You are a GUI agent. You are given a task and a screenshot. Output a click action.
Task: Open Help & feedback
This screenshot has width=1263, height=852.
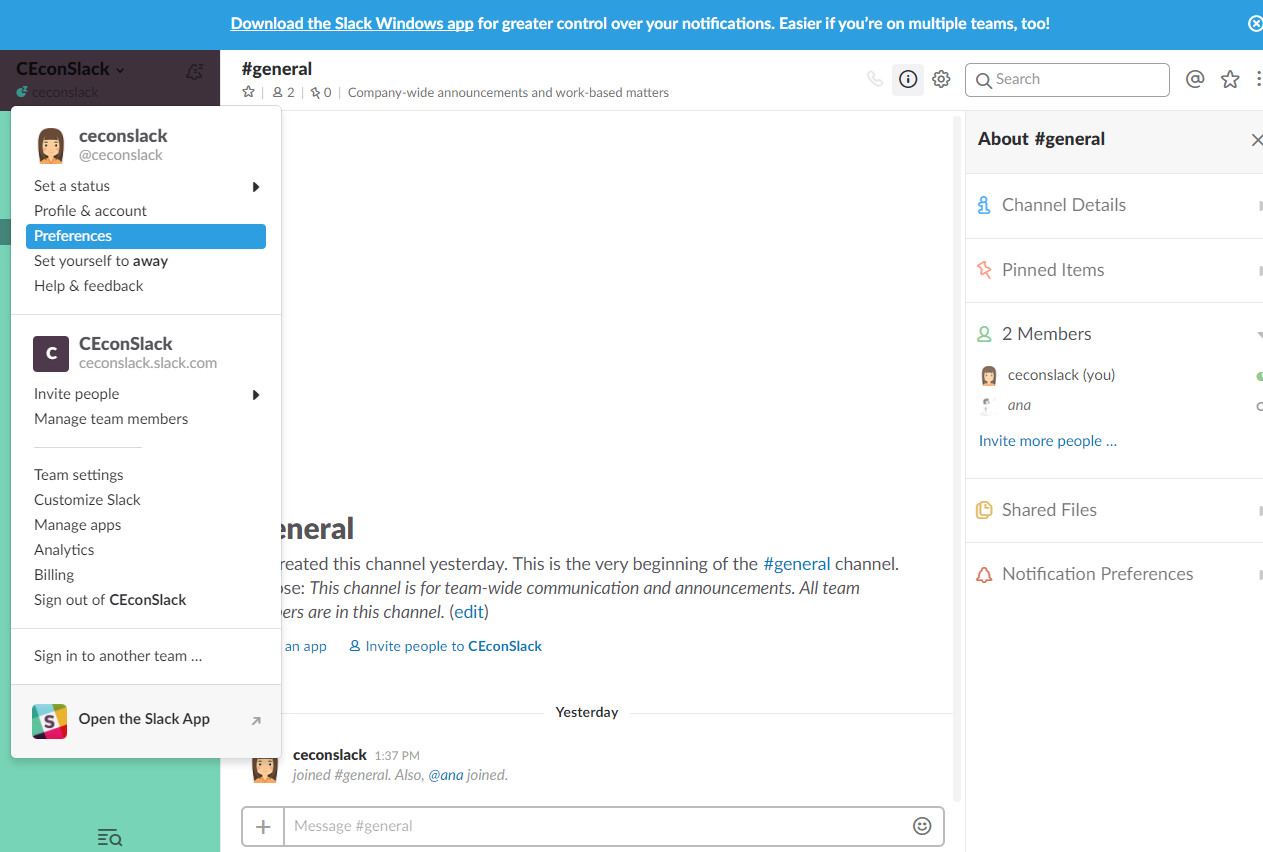point(146,286)
